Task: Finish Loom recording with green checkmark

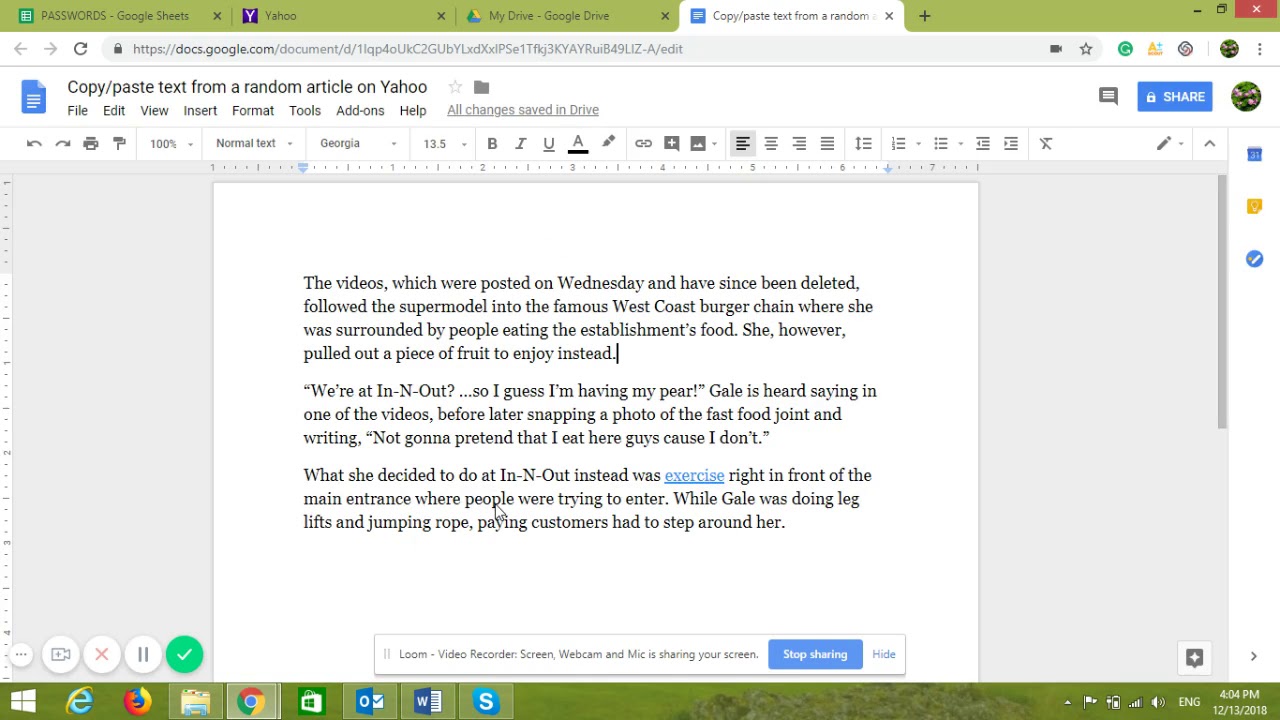Action: tap(184, 655)
